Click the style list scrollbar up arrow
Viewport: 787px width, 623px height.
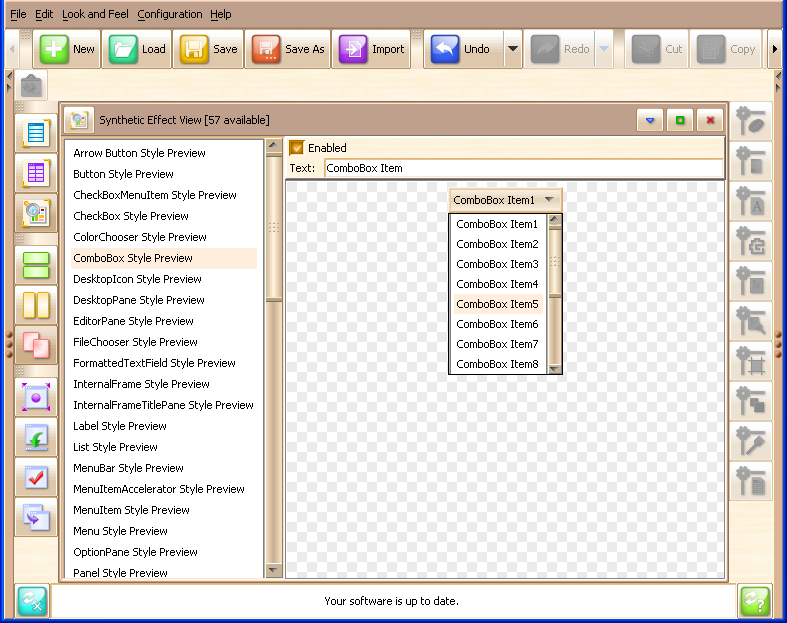coord(274,146)
